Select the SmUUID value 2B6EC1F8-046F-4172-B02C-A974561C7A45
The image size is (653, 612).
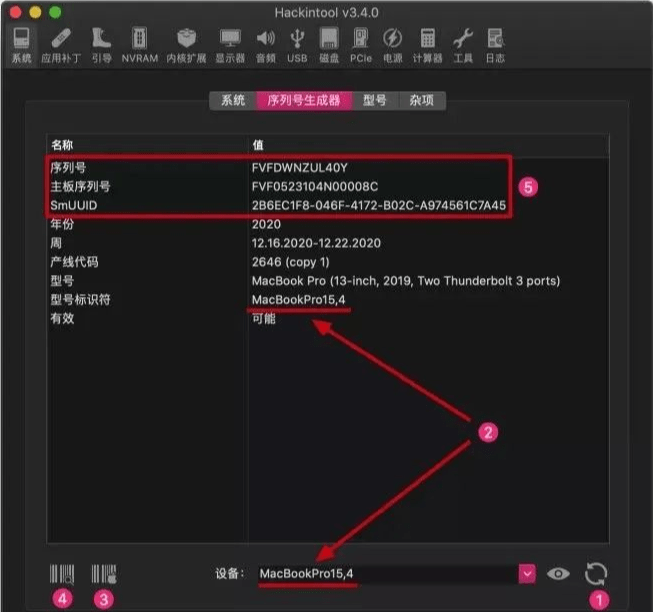[379, 205]
